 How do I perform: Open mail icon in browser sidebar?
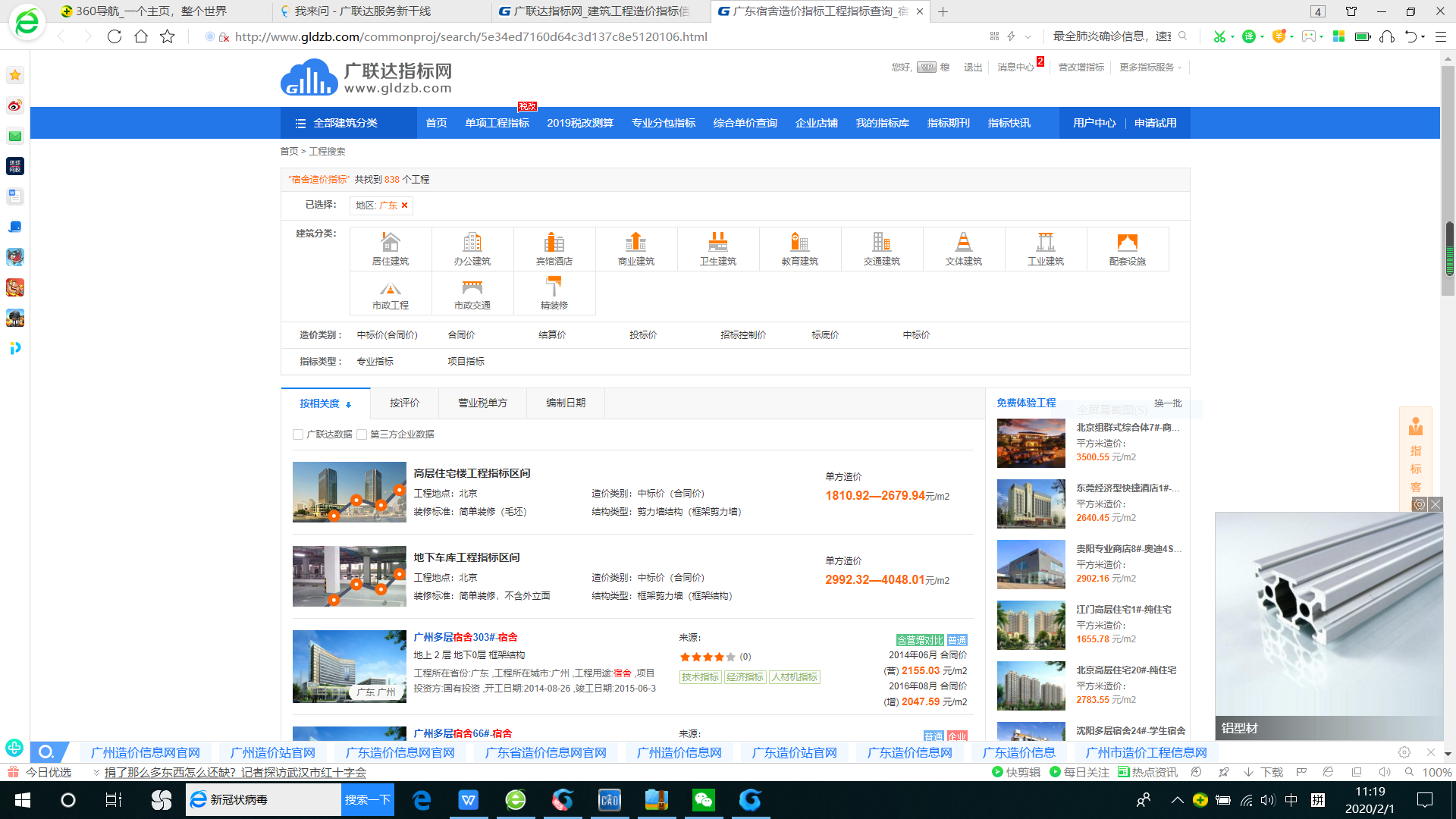[x=15, y=136]
